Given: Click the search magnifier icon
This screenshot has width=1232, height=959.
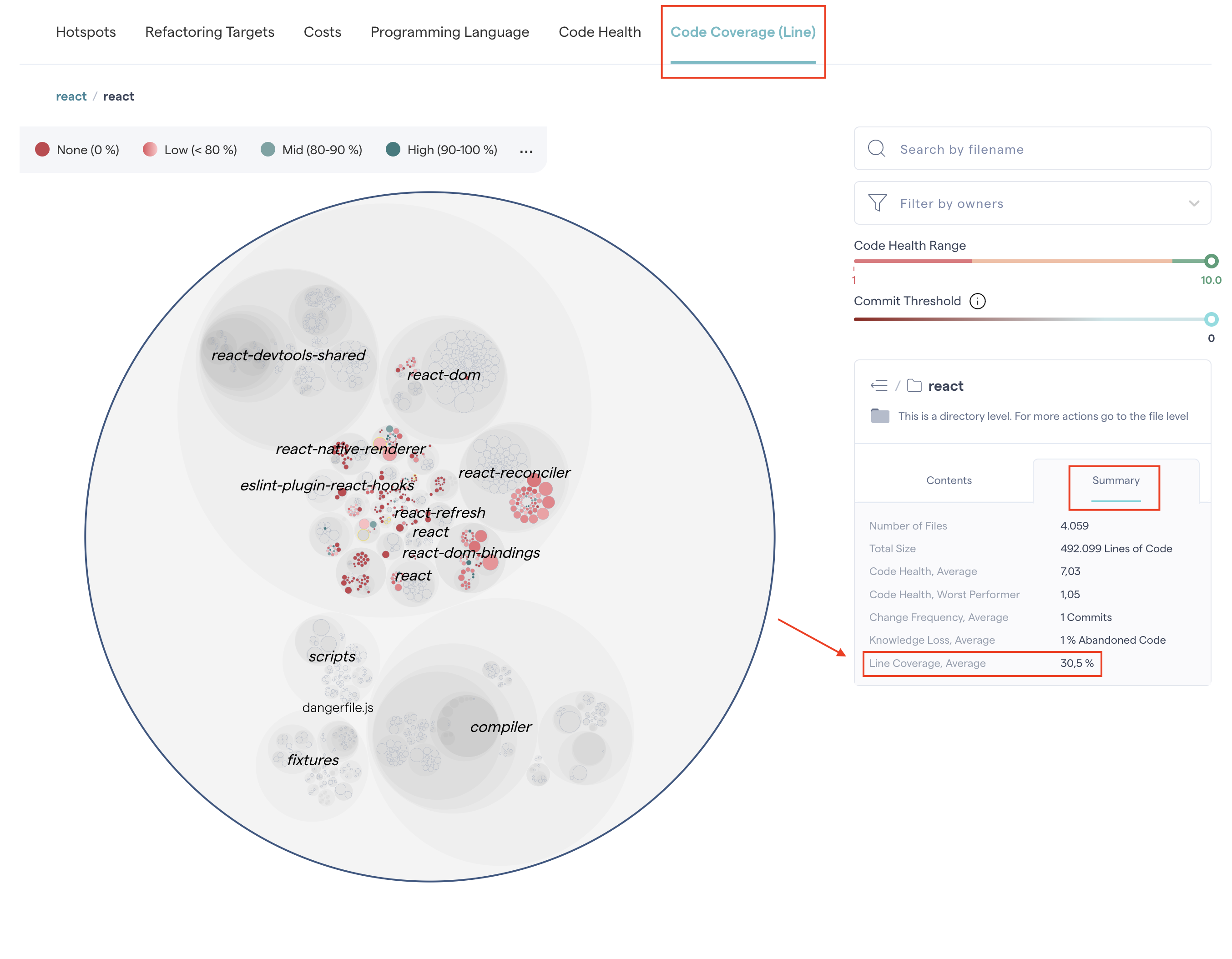Looking at the screenshot, I should 876,148.
